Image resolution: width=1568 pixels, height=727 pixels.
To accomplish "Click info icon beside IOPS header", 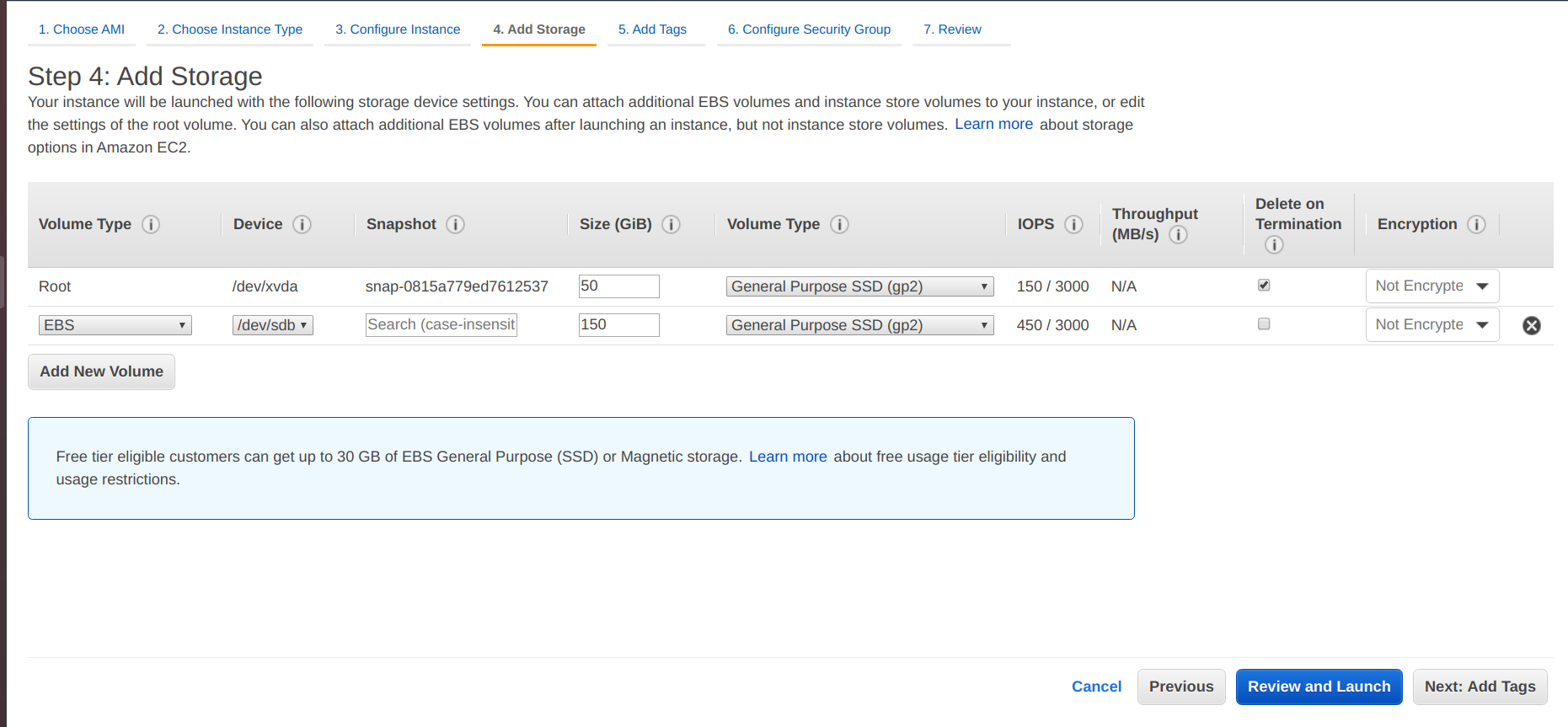I will pyautogui.click(x=1073, y=225).
